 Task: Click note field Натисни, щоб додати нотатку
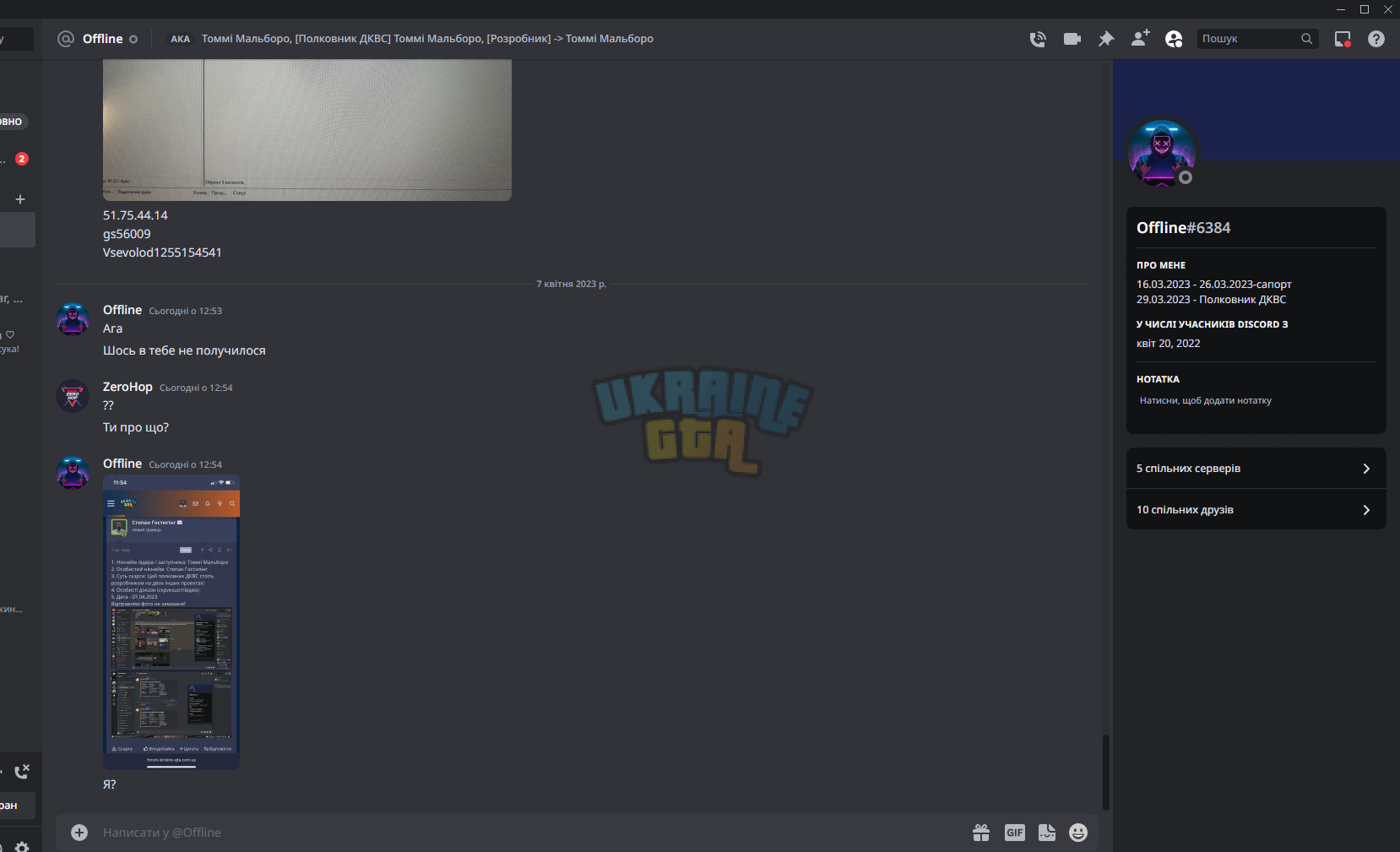[1206, 401]
